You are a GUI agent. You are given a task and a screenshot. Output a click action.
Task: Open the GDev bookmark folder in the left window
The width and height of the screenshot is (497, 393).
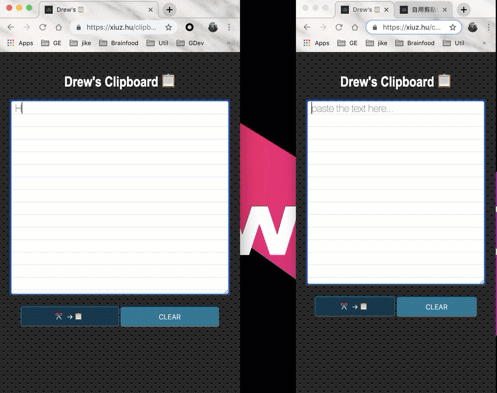(190, 43)
